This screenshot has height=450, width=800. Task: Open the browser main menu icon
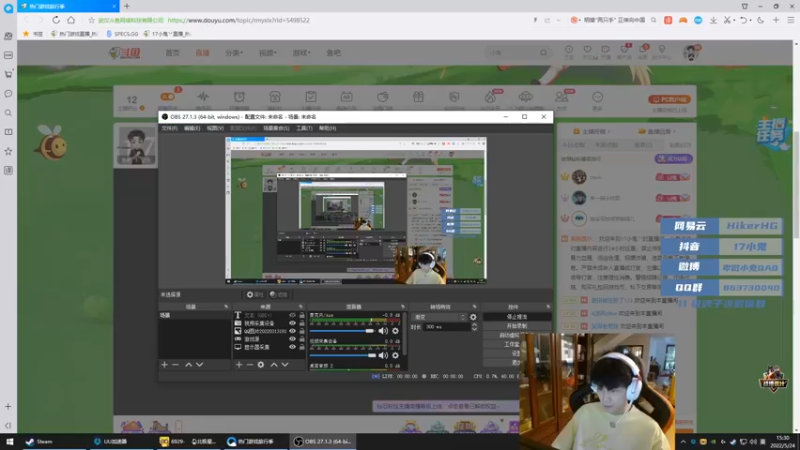(790, 20)
